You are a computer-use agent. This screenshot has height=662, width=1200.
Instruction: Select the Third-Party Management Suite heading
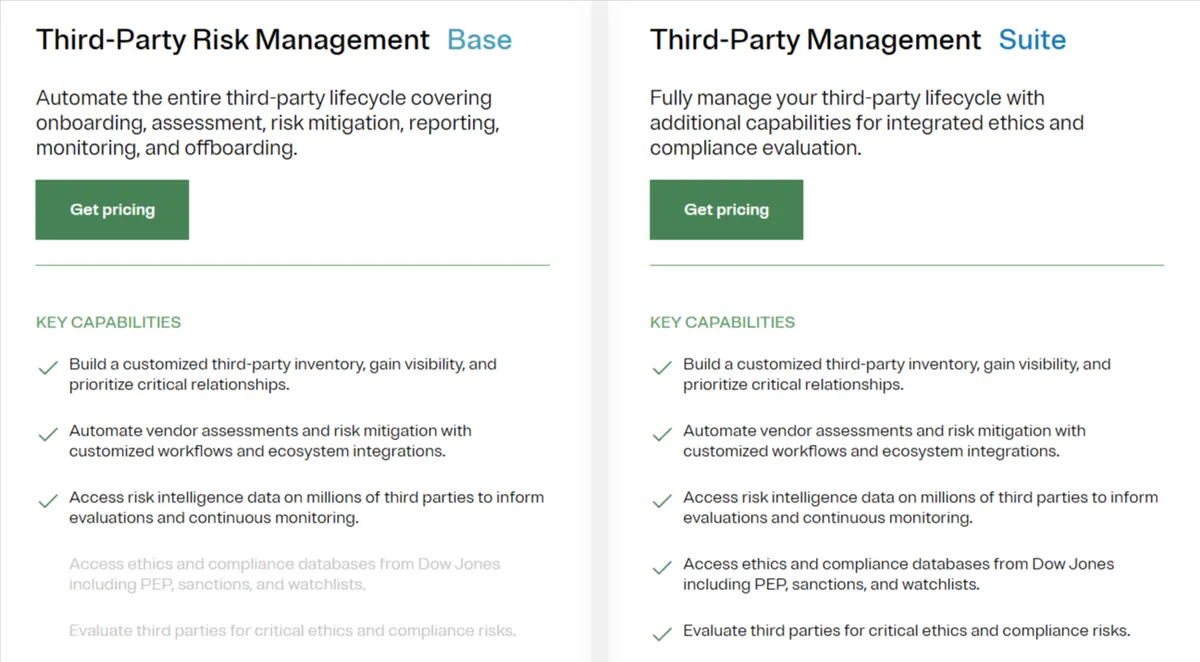click(858, 40)
